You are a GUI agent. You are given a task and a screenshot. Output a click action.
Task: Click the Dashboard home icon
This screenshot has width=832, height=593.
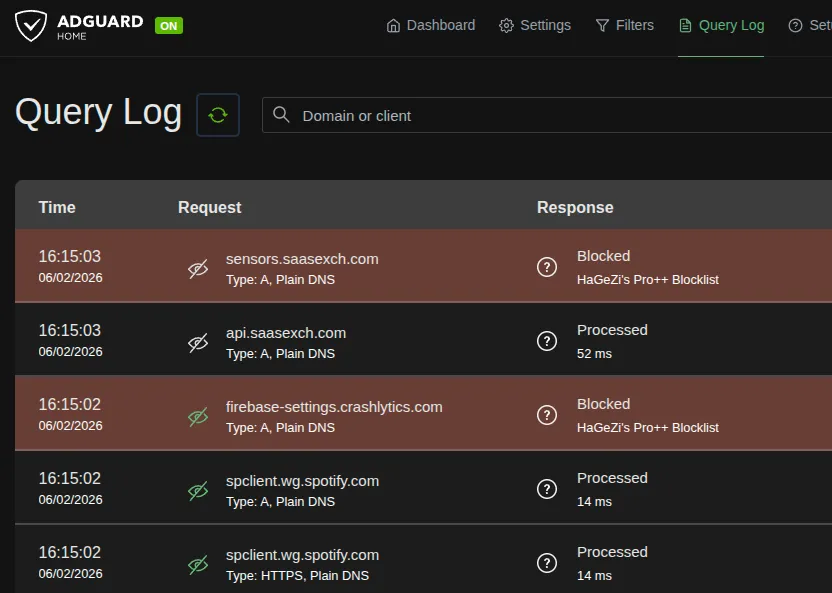click(394, 25)
